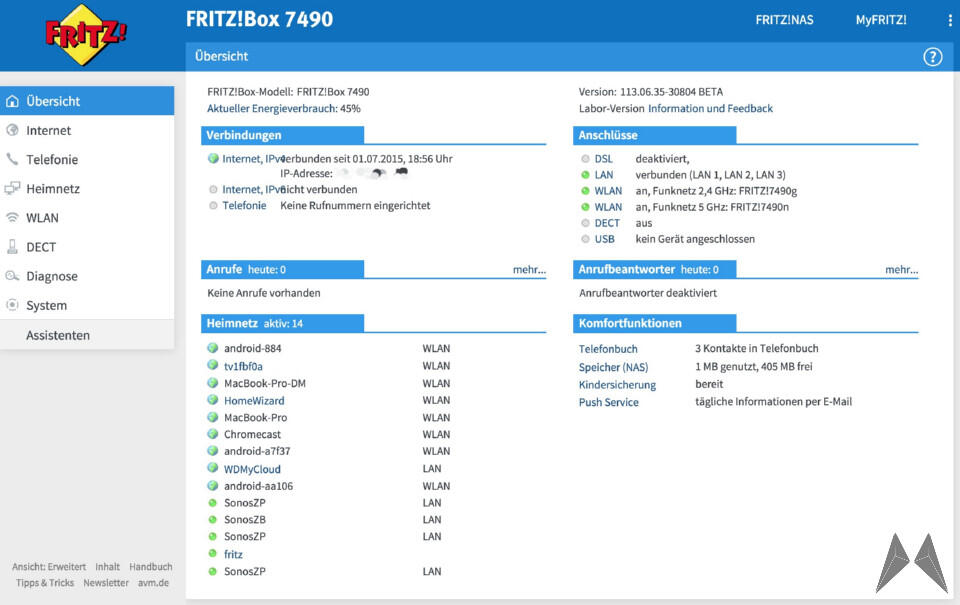Open the Inhalt footer link
960x605 pixels.
pyautogui.click(x=107, y=567)
